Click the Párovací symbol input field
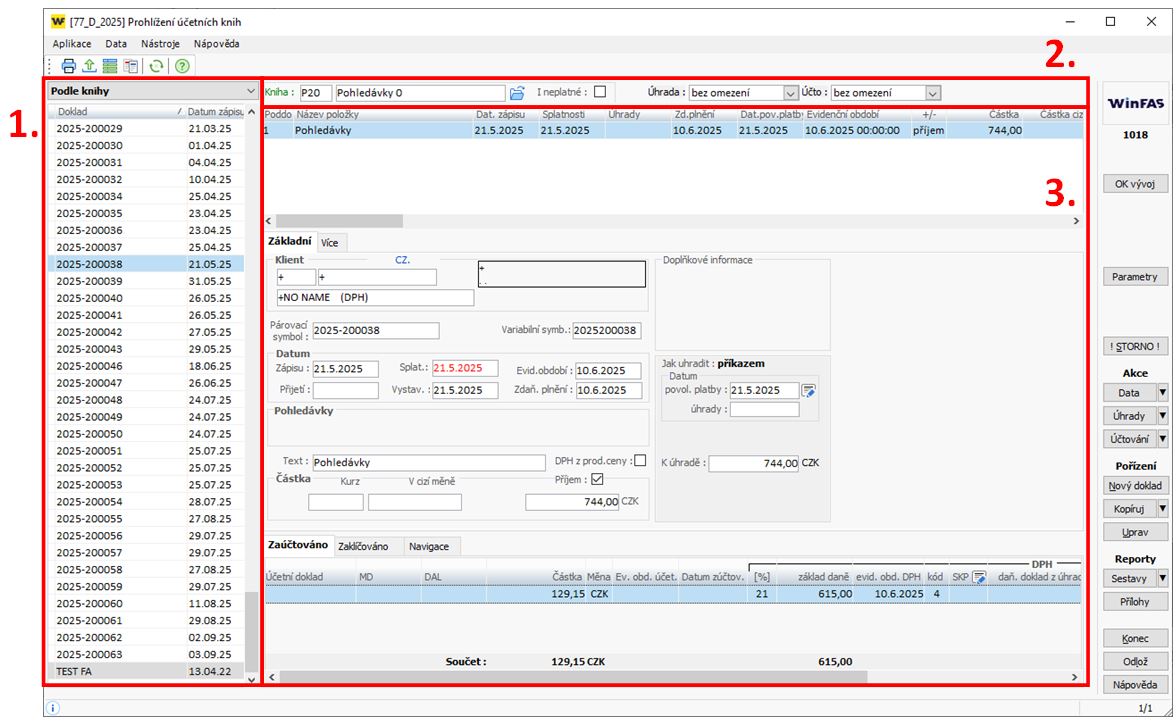This screenshot has width=1176, height=721. click(376, 330)
